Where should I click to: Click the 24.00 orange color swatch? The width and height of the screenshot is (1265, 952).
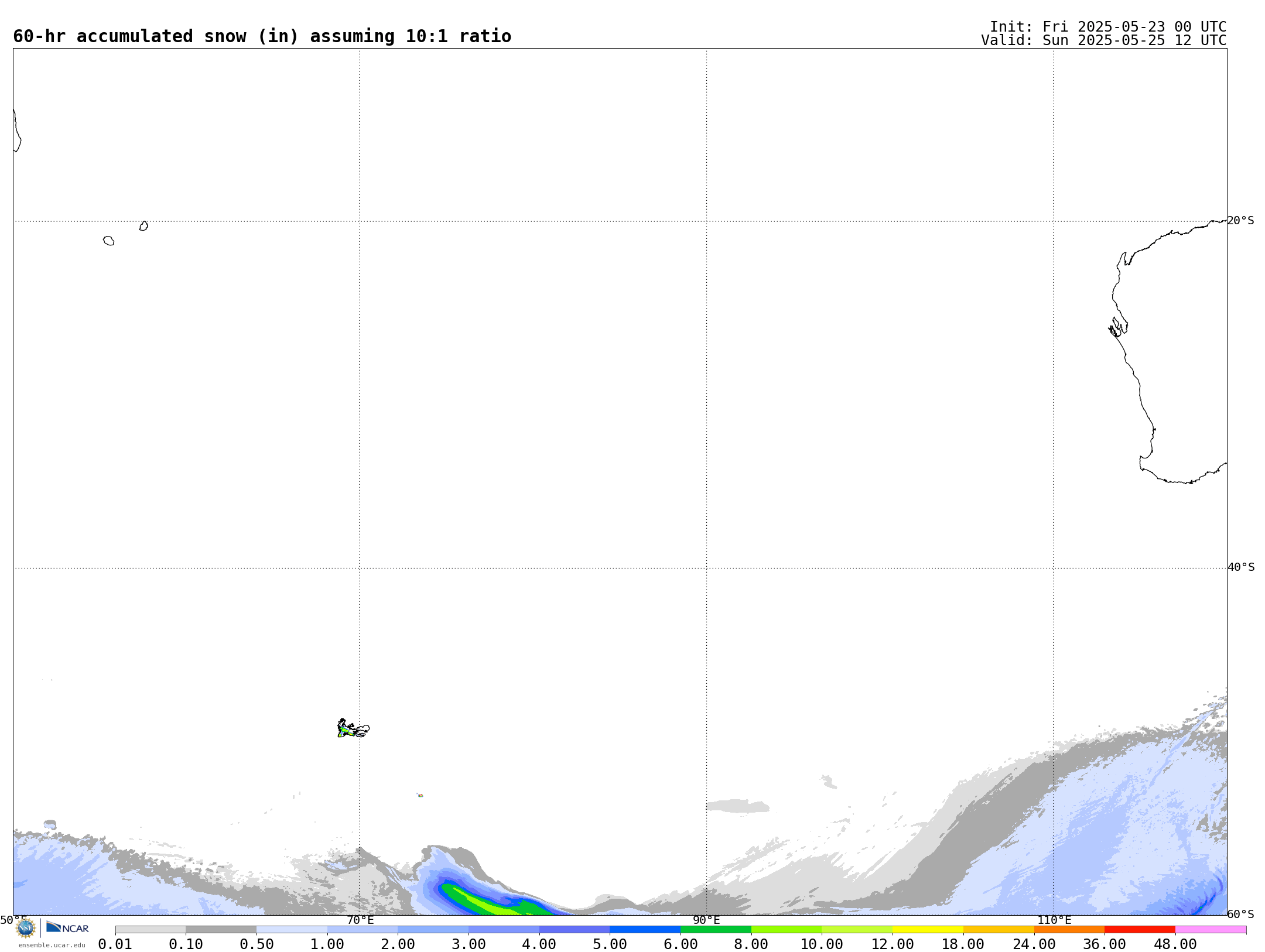[x=1069, y=930]
